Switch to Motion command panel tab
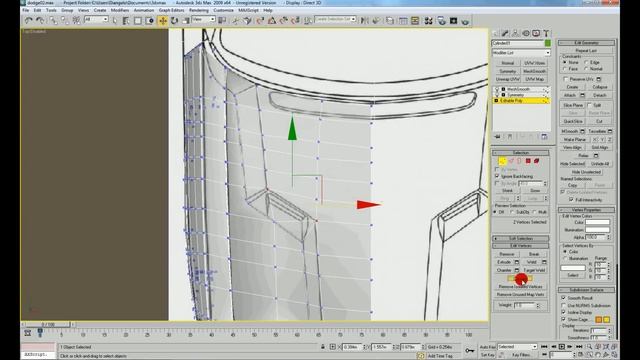This screenshot has width=640, height=360. tap(526, 33)
